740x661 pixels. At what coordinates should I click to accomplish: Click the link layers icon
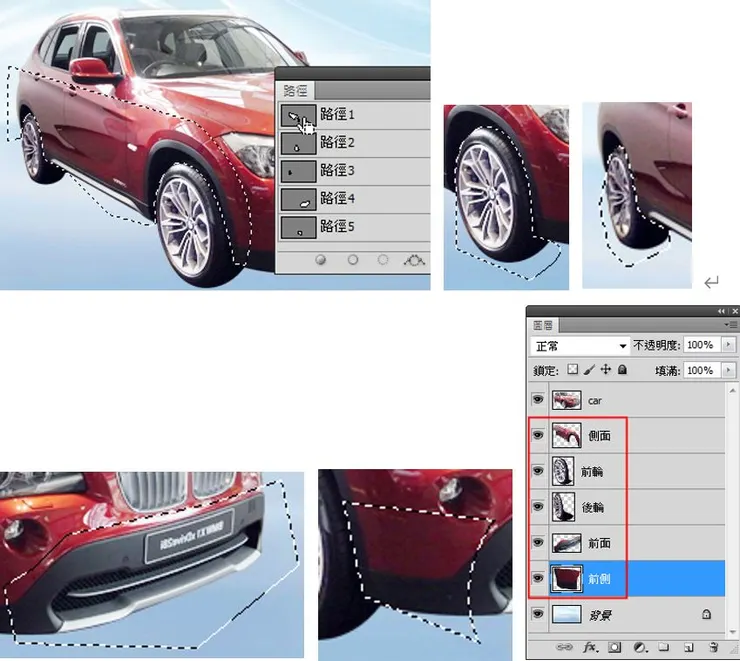click(564, 647)
